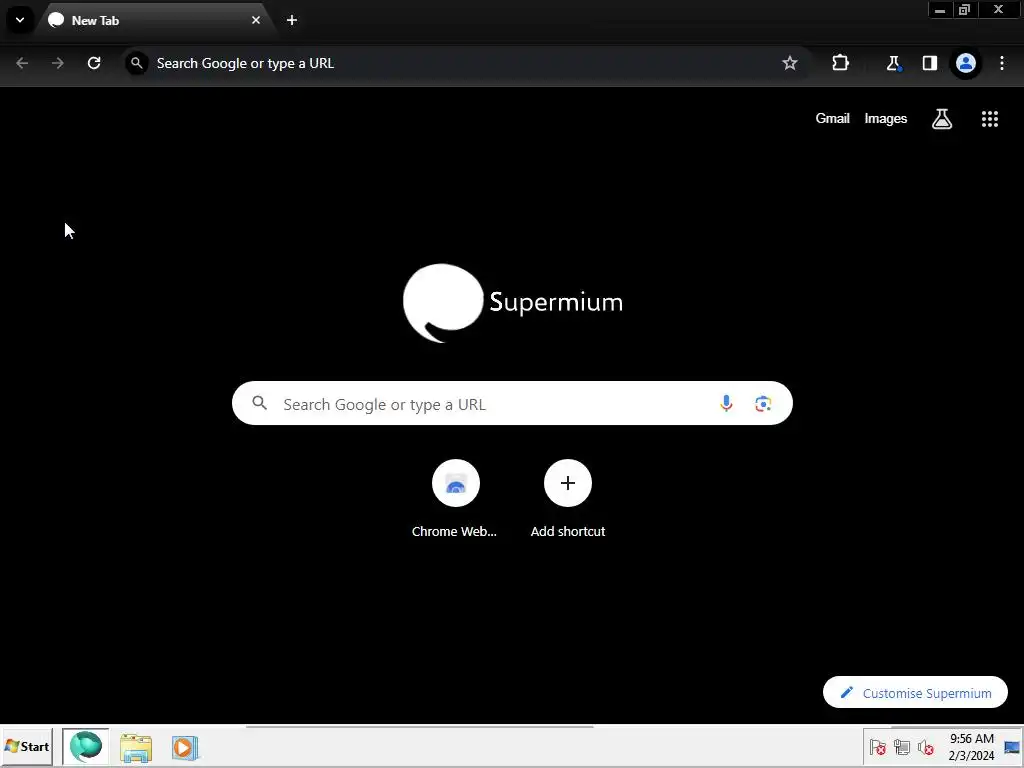The width and height of the screenshot is (1024, 768).
Task: Close the New Tab tab
Action: click(255, 20)
